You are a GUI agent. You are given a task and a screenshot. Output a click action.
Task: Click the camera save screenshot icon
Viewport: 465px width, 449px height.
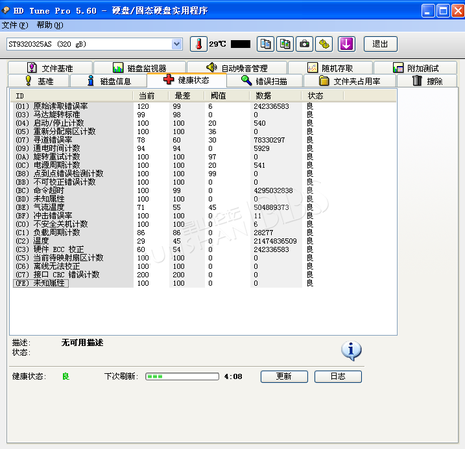(x=304, y=44)
